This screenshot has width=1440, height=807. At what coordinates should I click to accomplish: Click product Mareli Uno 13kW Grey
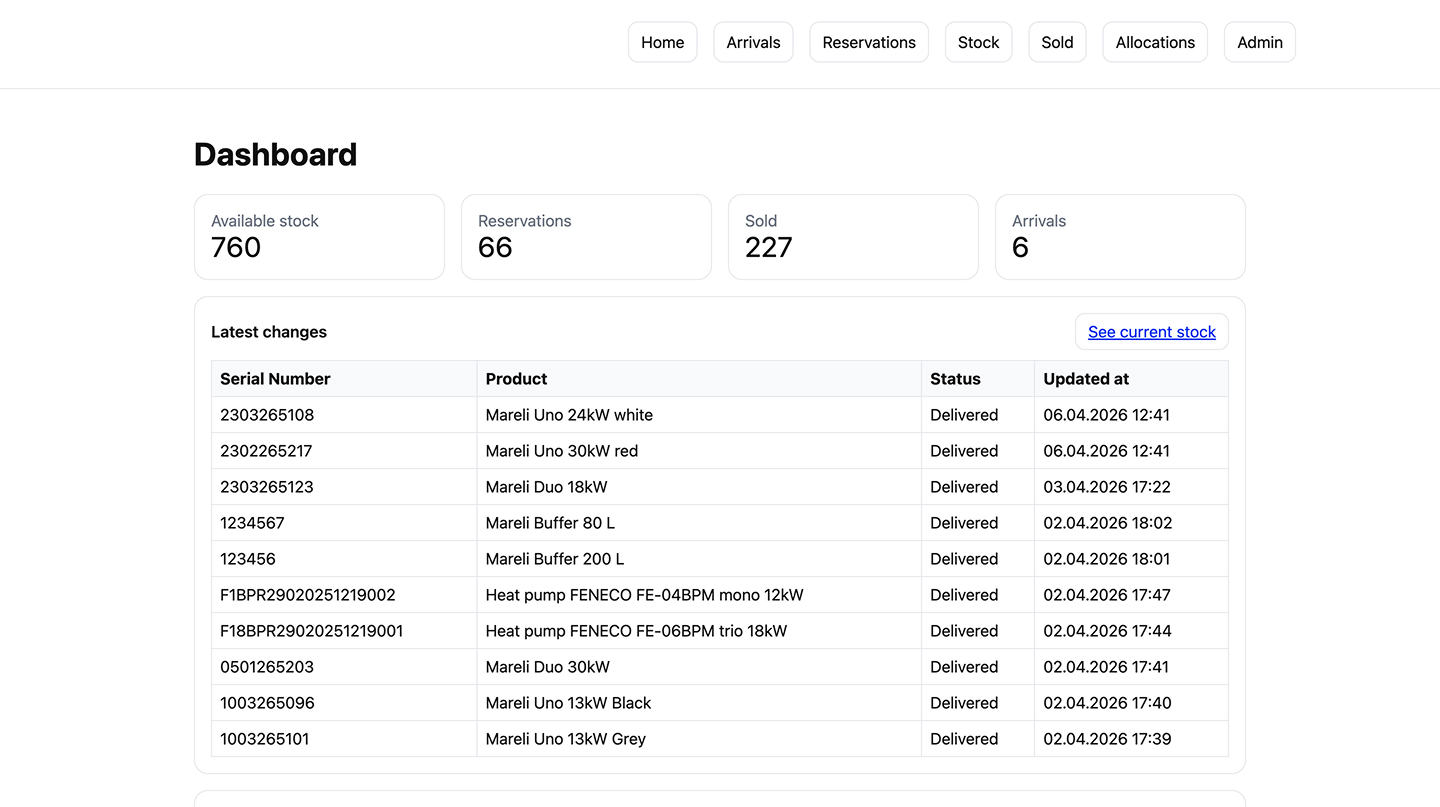565,739
